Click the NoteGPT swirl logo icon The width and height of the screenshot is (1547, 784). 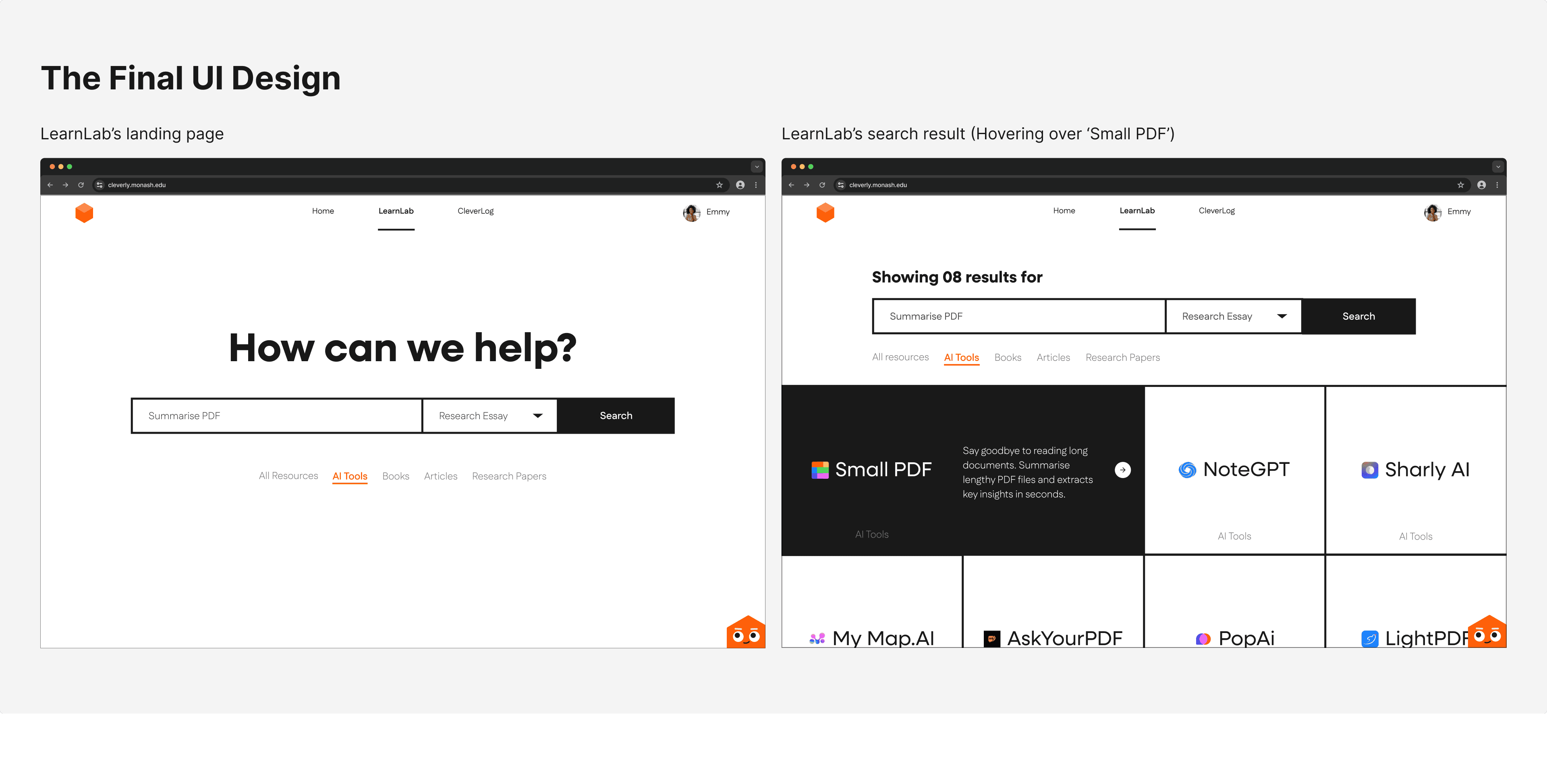coord(1187,470)
